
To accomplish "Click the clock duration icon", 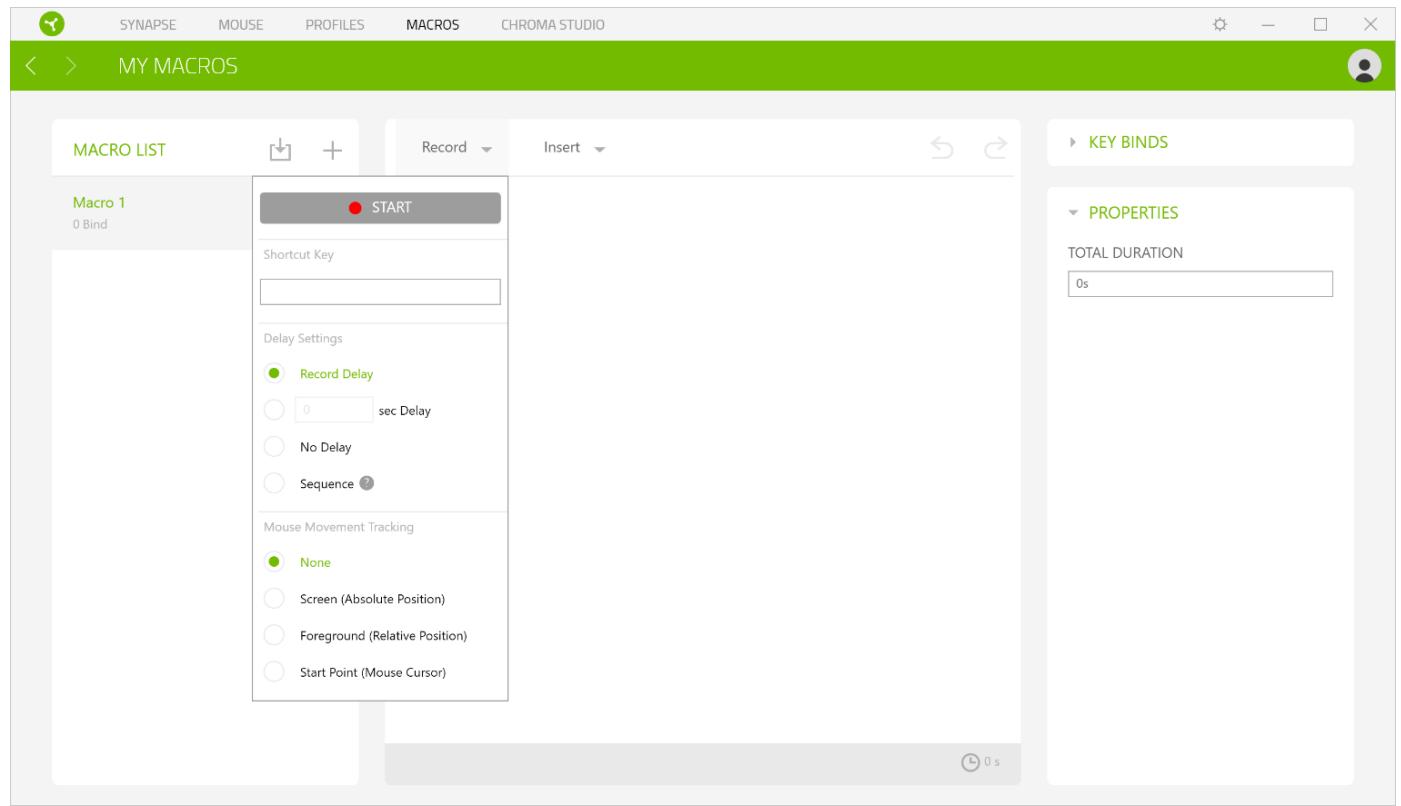I will (x=968, y=763).
